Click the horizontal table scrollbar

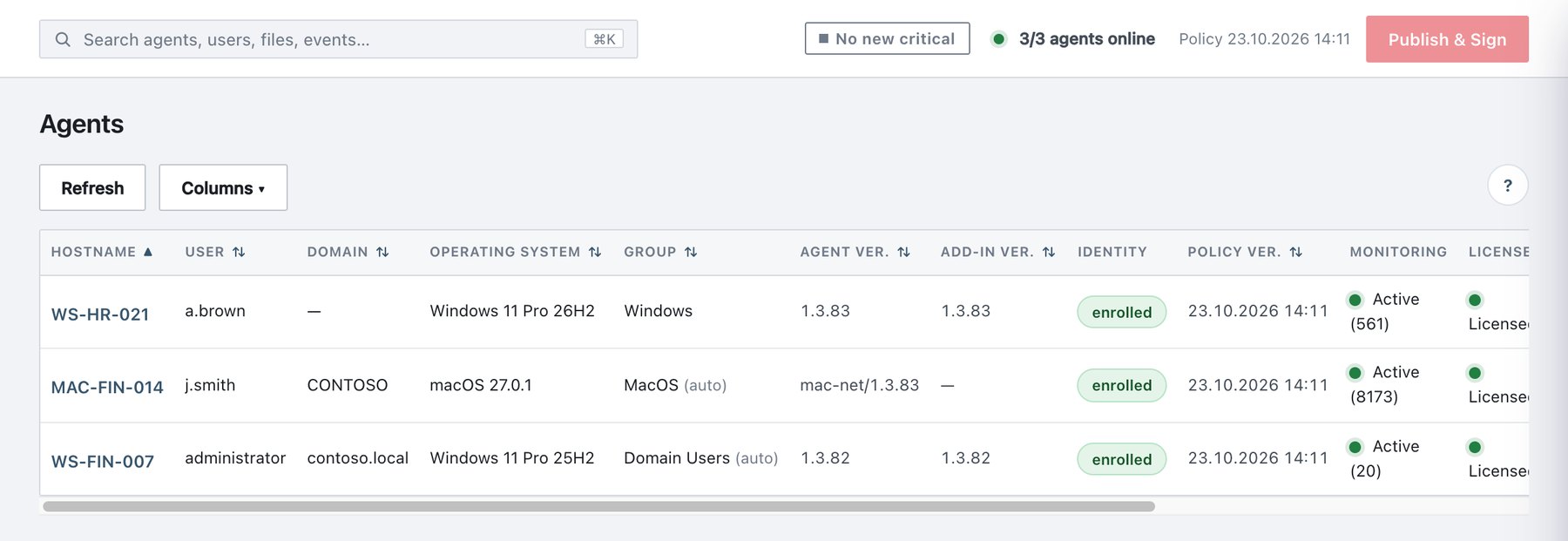click(x=598, y=506)
